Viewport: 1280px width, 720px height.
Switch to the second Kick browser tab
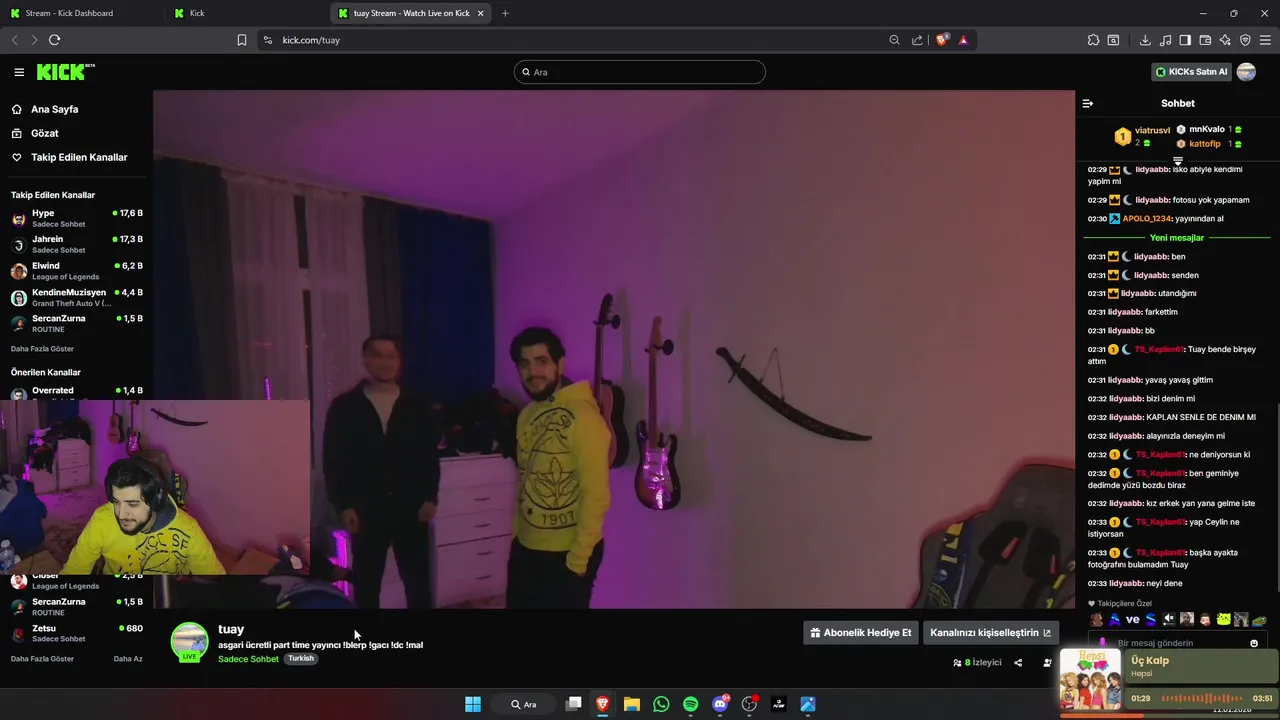coord(246,13)
